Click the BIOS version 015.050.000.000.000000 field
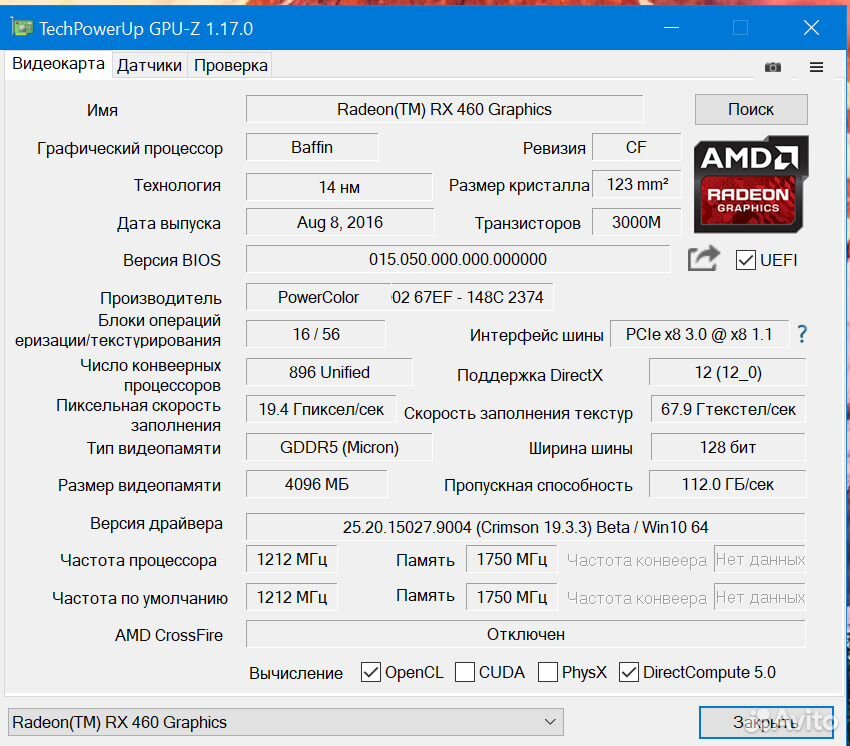 tap(458, 259)
